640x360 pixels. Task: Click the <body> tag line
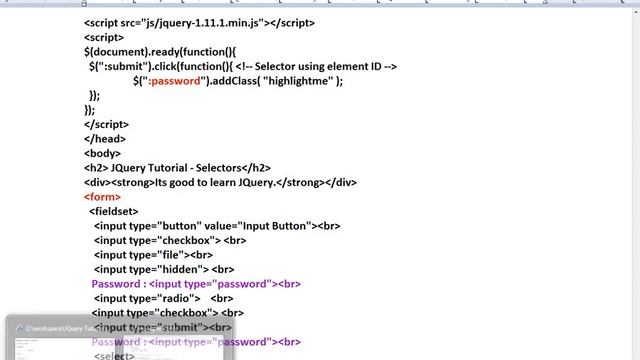coord(102,153)
